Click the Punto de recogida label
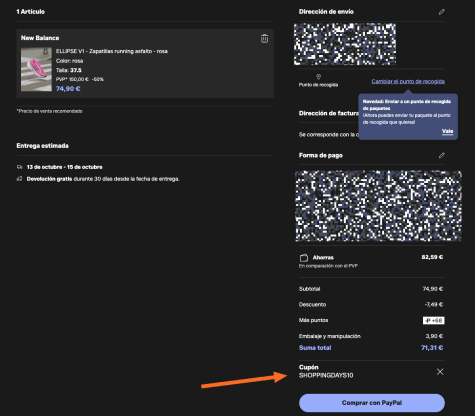This screenshot has height=416, width=475. 318,85
